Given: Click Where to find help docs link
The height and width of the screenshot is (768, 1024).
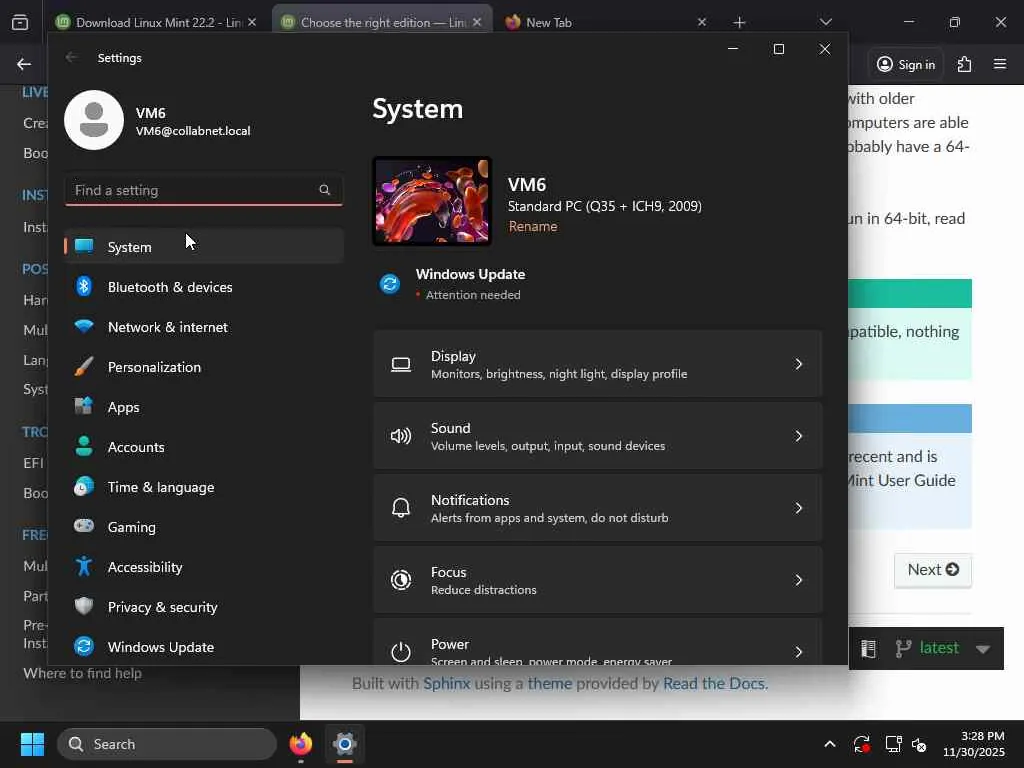Looking at the screenshot, I should point(82,673).
